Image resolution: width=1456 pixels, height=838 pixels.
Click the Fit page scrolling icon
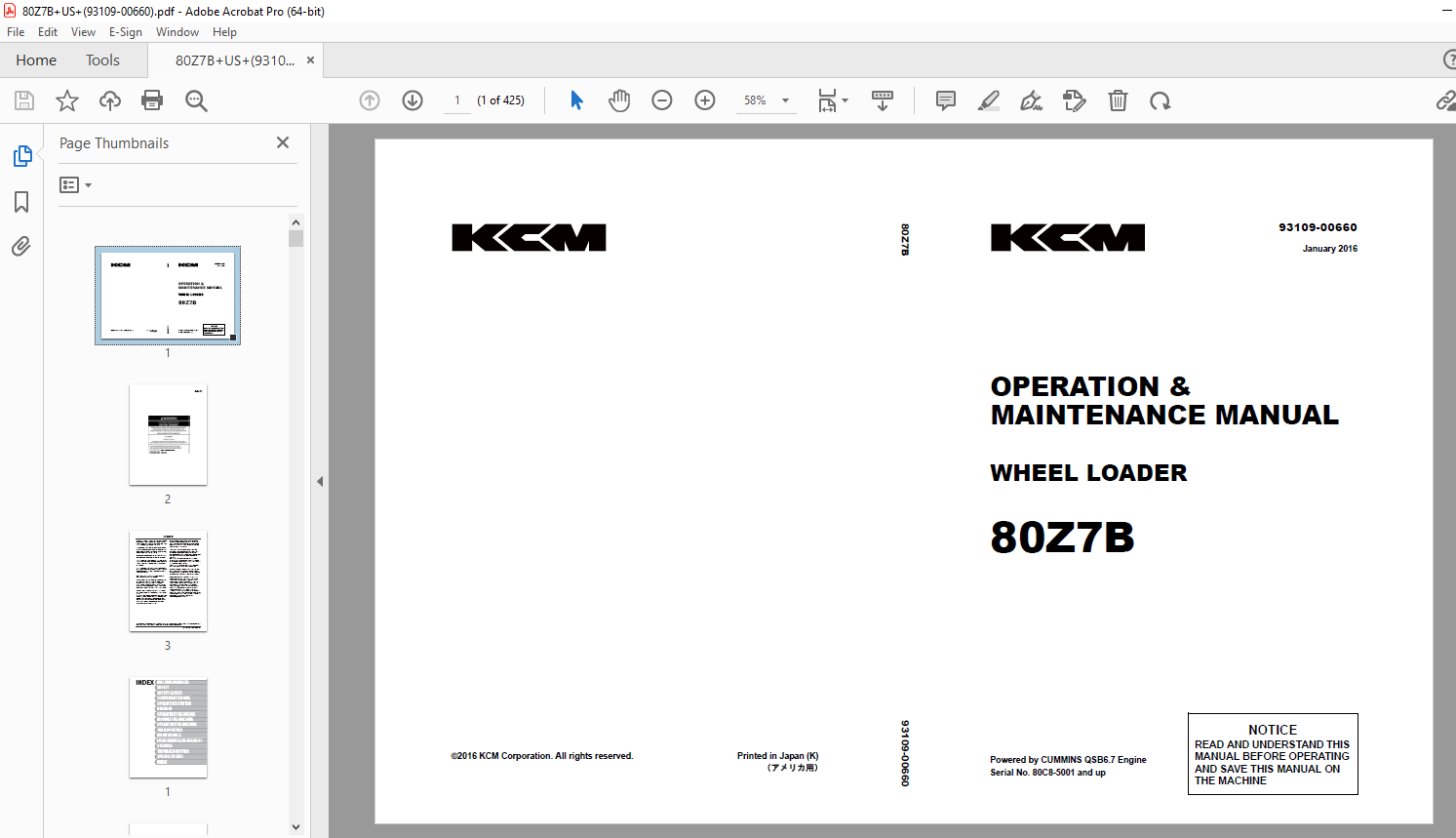(827, 100)
